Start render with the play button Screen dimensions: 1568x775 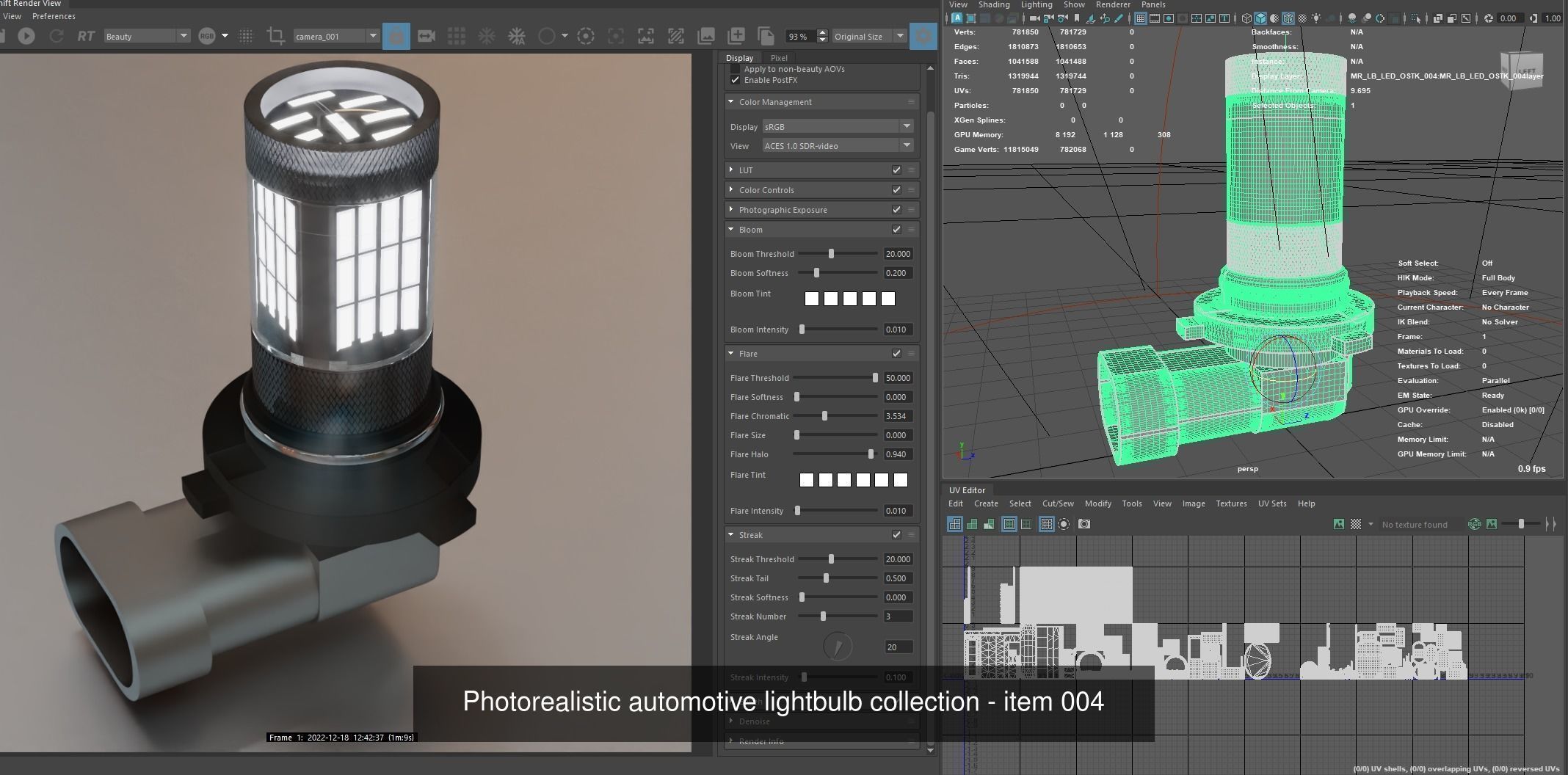tap(26, 35)
